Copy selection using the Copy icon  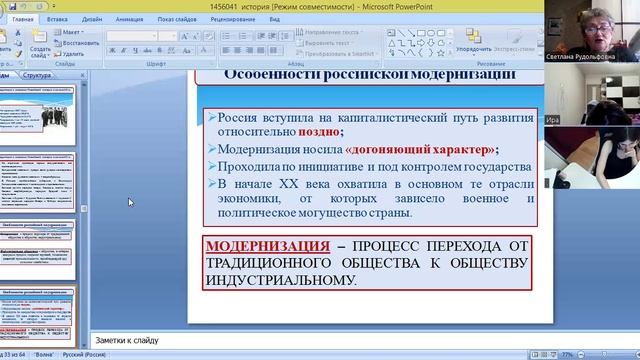point(18,43)
